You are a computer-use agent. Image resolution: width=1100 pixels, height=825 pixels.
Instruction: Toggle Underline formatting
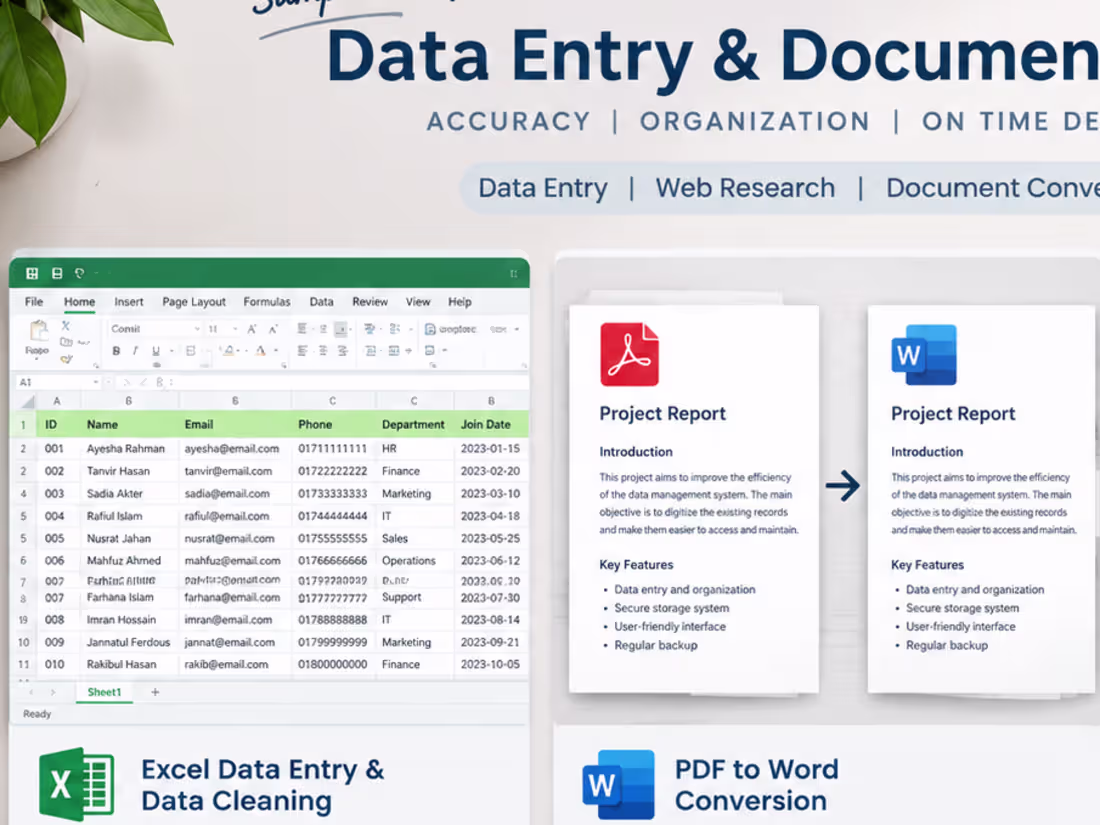[156, 350]
